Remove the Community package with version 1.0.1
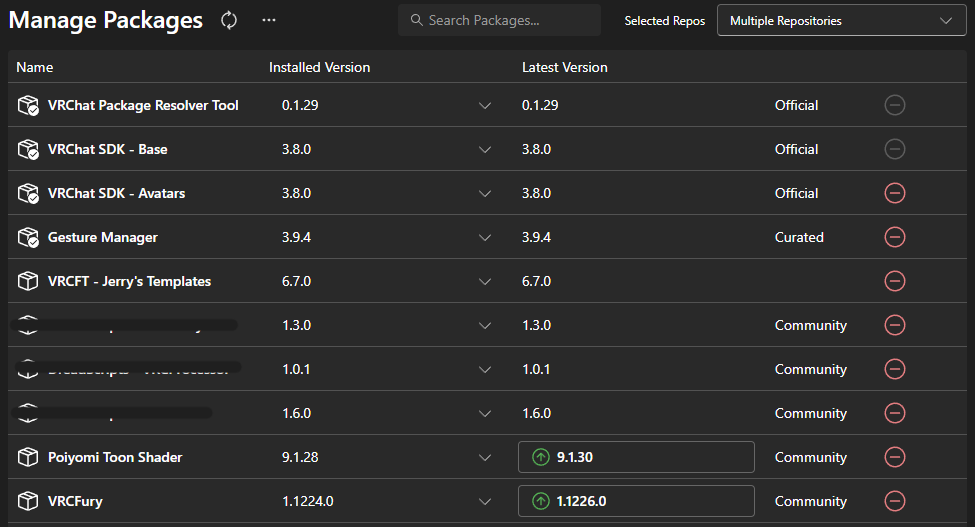Viewport: 975px width, 527px height. click(895, 369)
